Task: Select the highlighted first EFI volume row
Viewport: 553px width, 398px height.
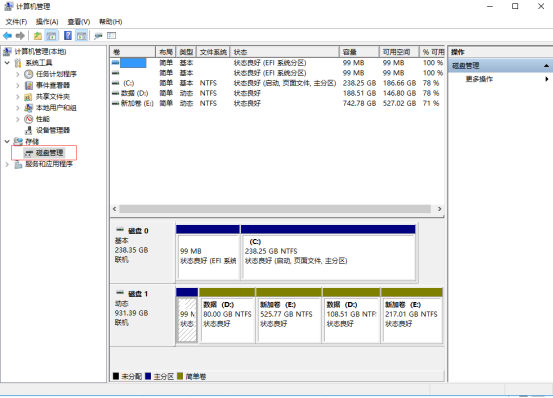Action: [x=277, y=63]
